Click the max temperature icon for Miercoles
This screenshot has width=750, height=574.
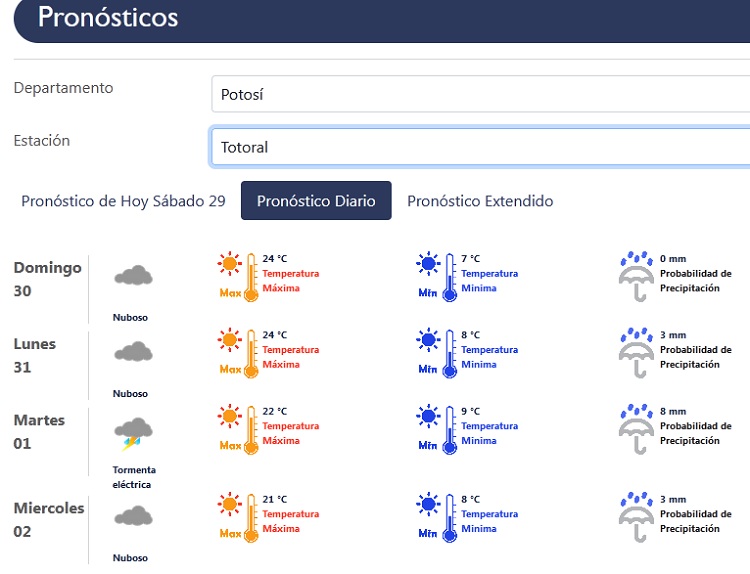pyautogui.click(x=238, y=516)
